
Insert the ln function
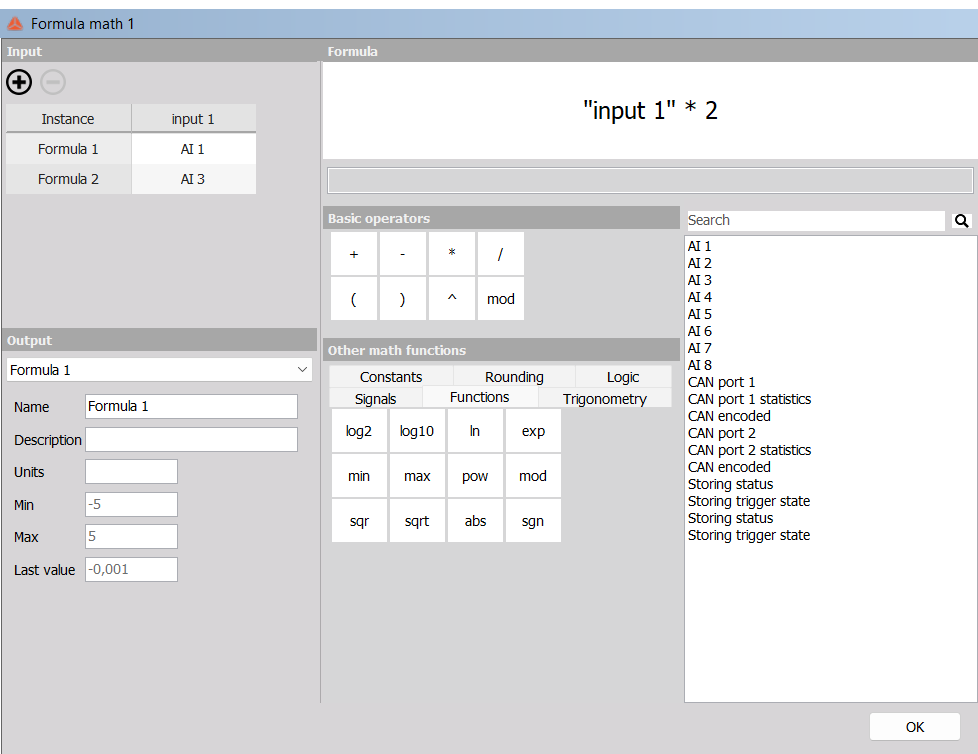(x=475, y=431)
